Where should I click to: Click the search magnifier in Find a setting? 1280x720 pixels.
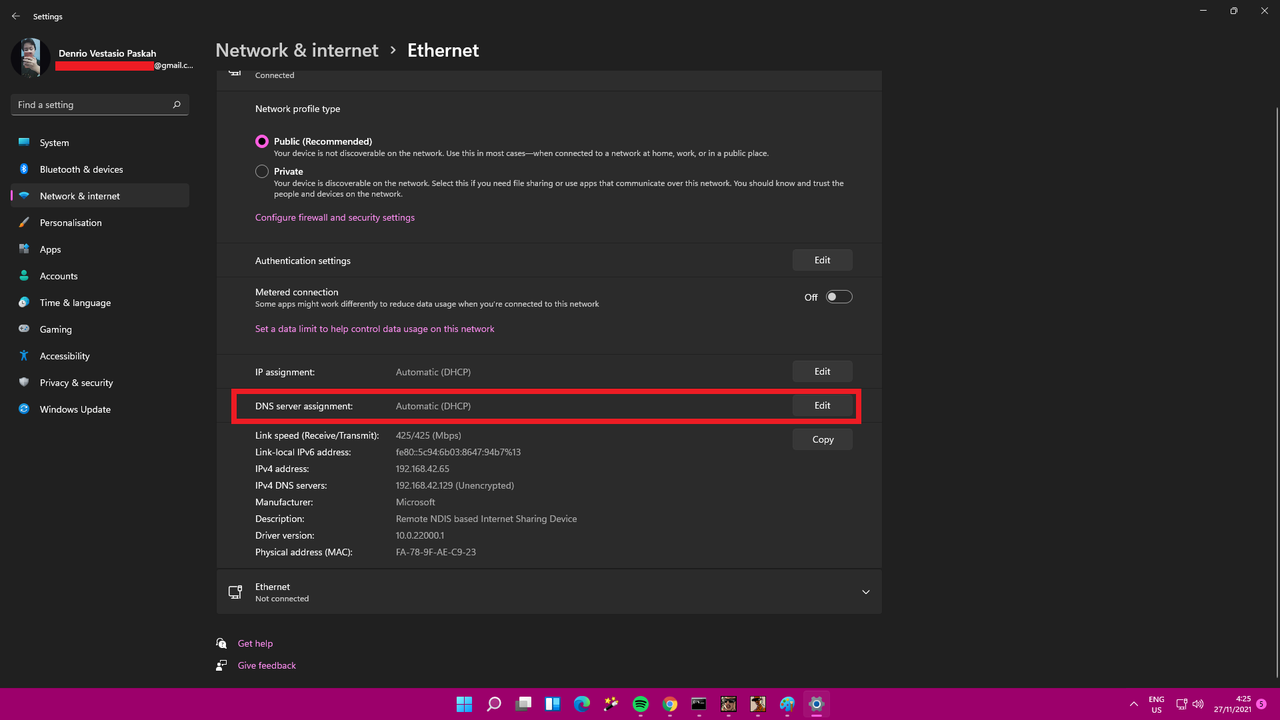(176, 105)
